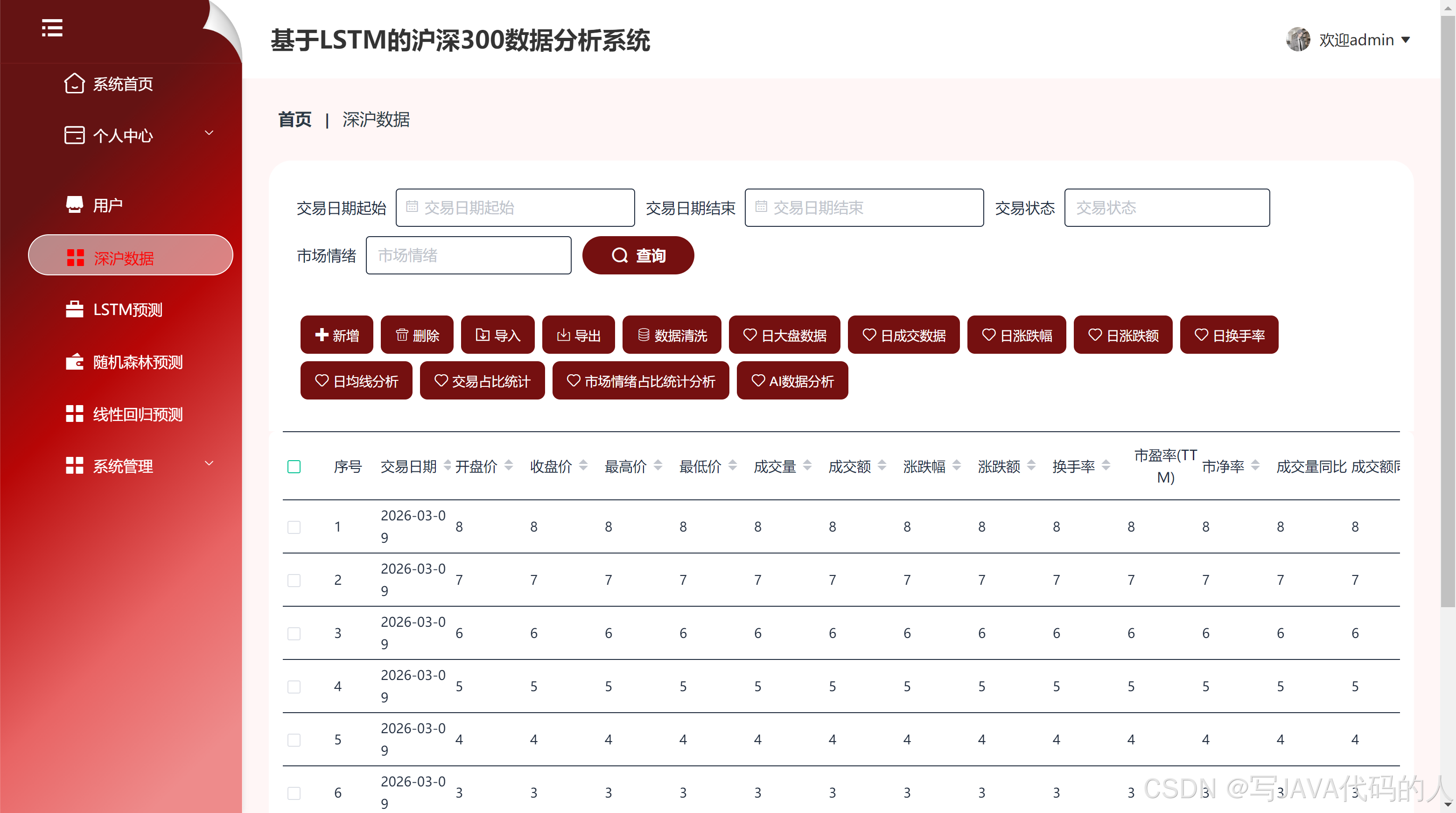Image resolution: width=1456 pixels, height=813 pixels.
Task: Click the page vertical scrollbar
Action: coord(1448,311)
